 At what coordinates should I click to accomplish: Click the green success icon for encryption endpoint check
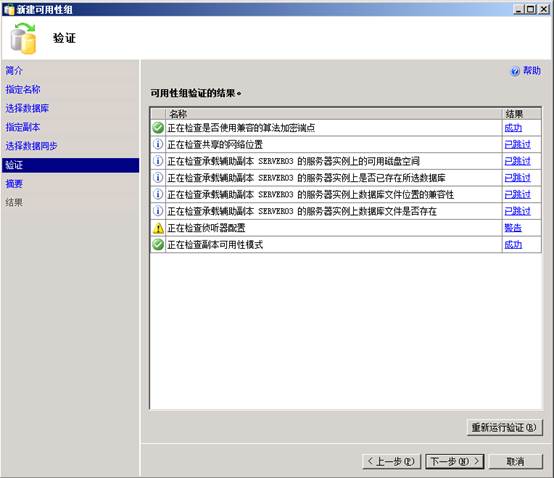click(x=158, y=128)
